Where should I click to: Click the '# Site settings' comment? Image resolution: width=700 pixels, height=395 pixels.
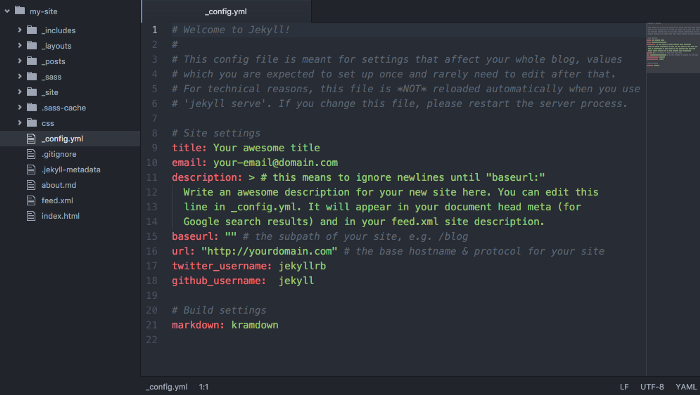pos(216,133)
